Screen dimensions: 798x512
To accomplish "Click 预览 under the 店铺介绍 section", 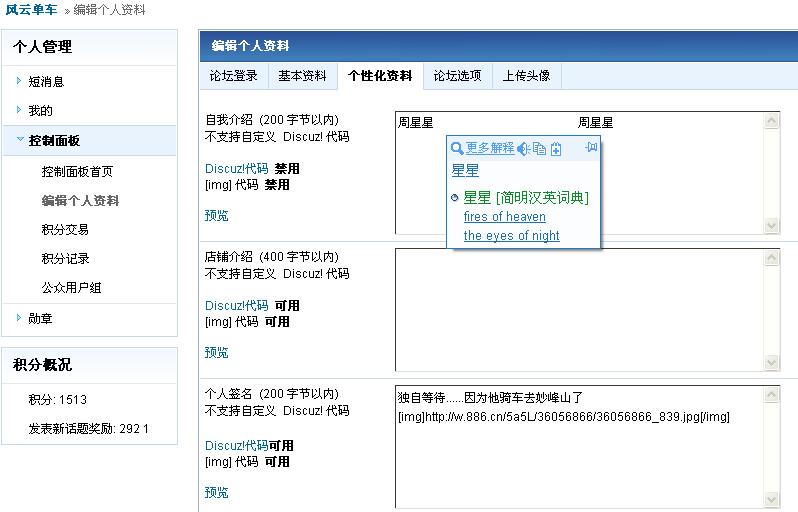I will (216, 352).
